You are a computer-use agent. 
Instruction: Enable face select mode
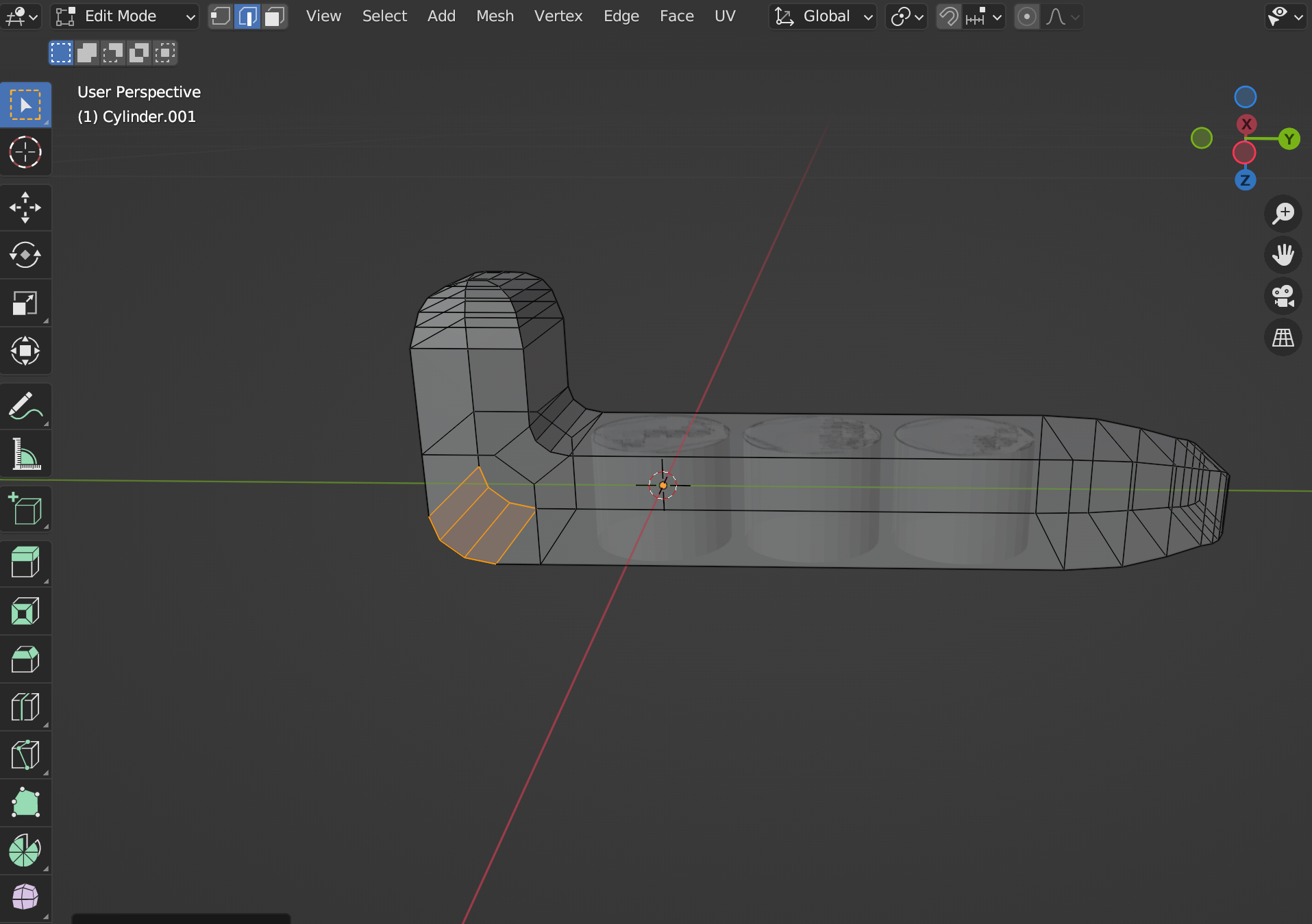click(274, 16)
